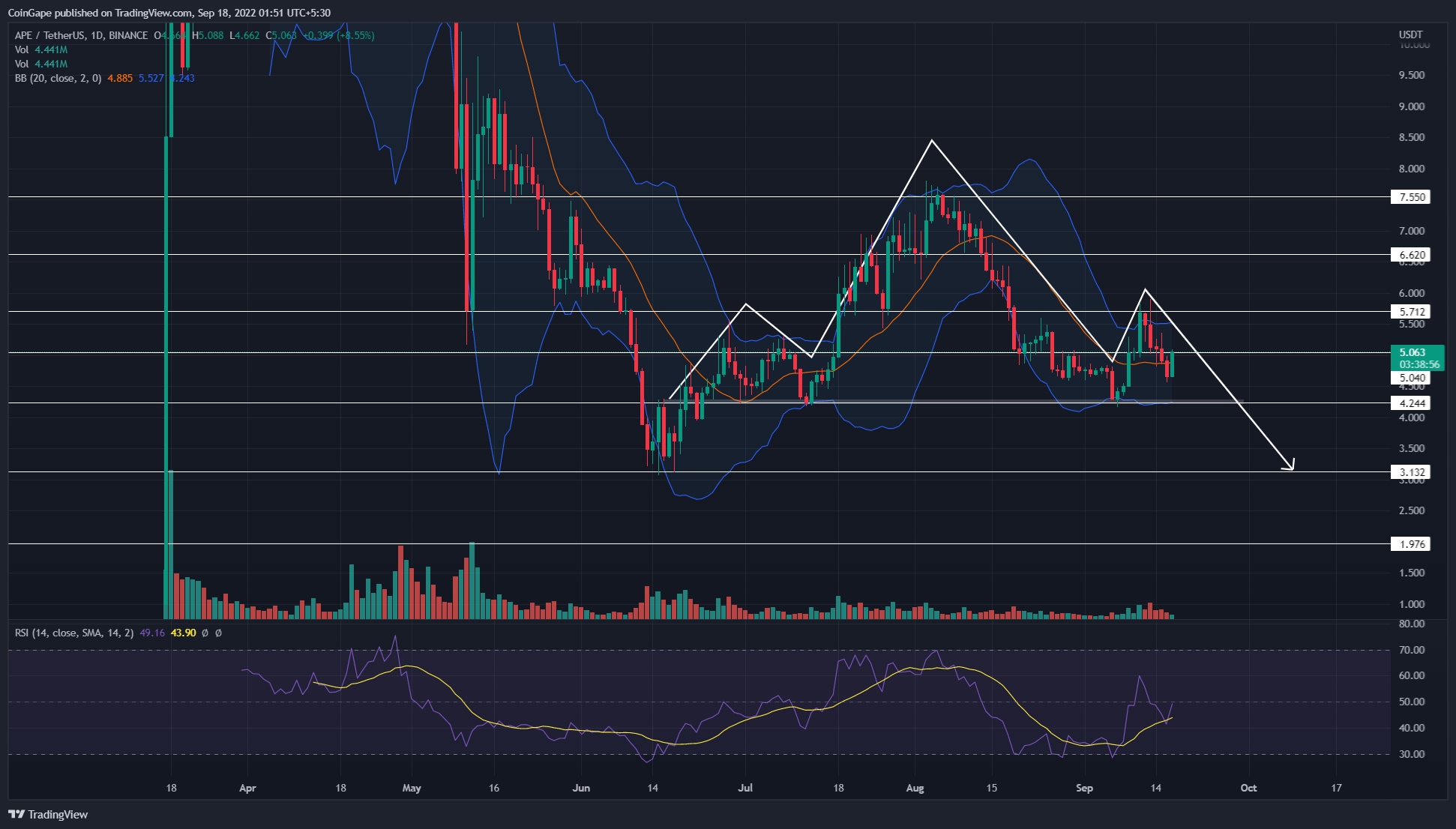The image size is (1456, 829).
Task: Click the 7.000 price axis tick
Action: coord(1412,231)
